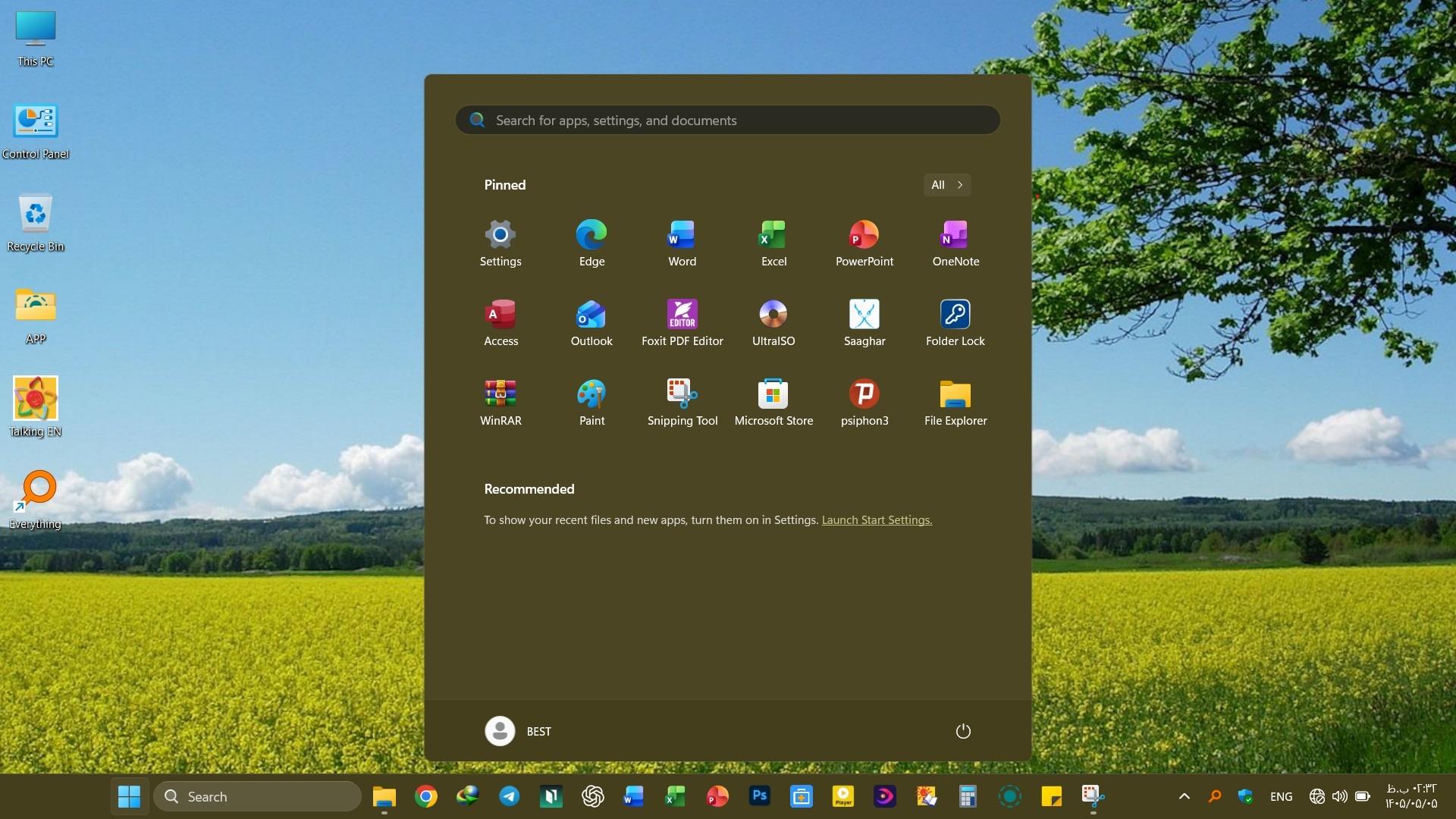Open Google Chrome from the taskbar

coord(426,796)
